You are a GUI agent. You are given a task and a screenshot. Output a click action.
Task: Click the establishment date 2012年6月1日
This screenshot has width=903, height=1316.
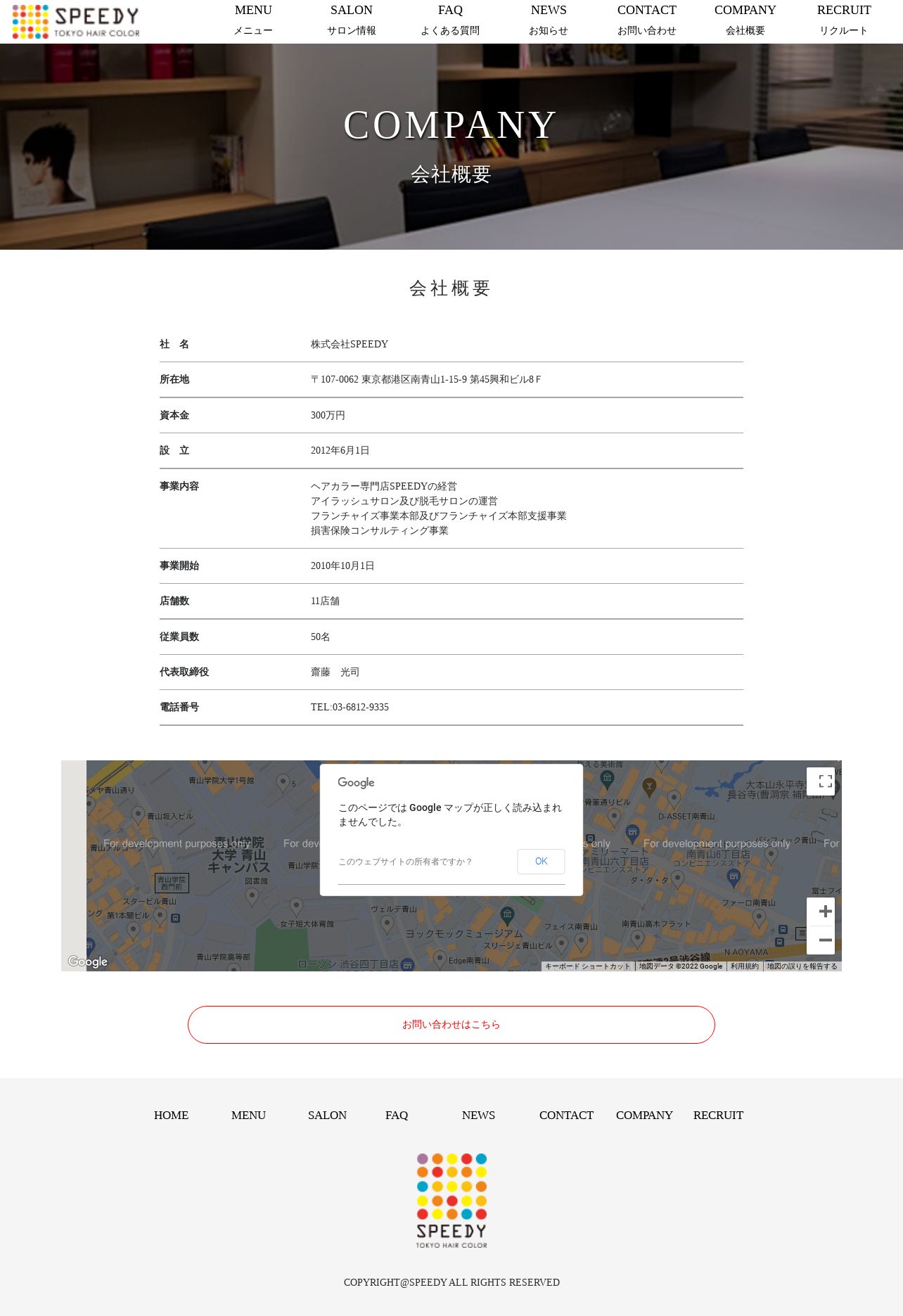tap(340, 450)
